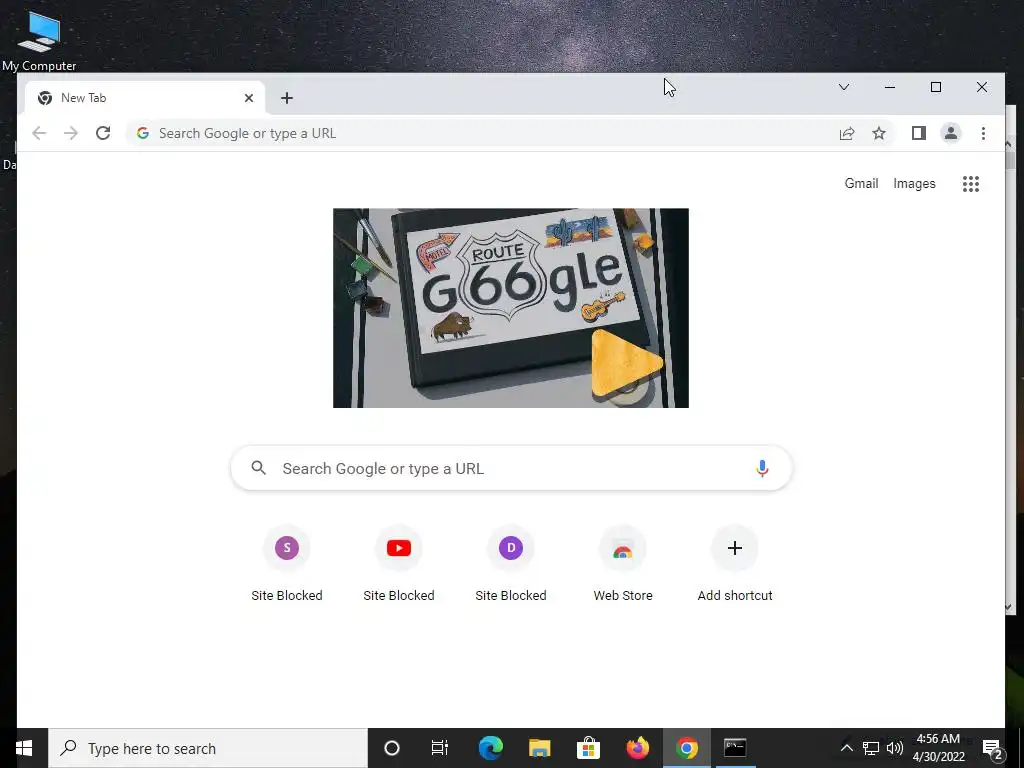Click the magnifier icon in the search box
The width and height of the screenshot is (1024, 768).
pyautogui.click(x=259, y=468)
